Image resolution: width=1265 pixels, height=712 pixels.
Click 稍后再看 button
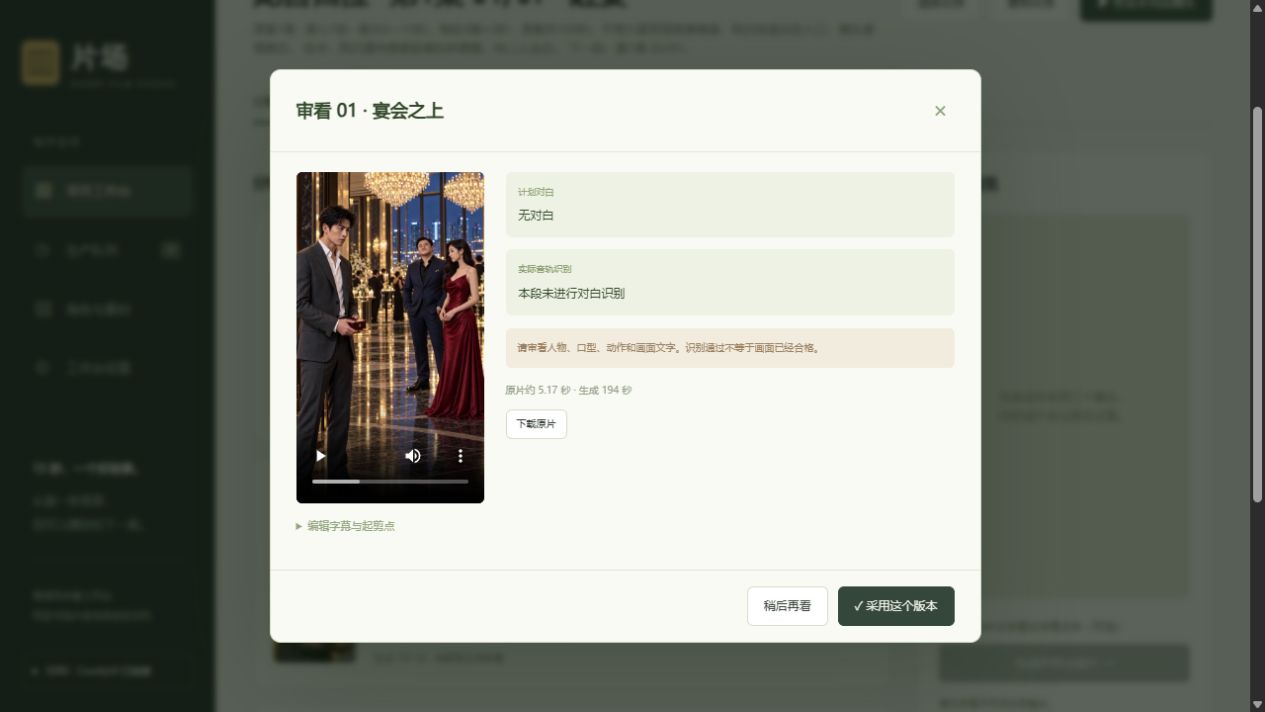point(787,606)
